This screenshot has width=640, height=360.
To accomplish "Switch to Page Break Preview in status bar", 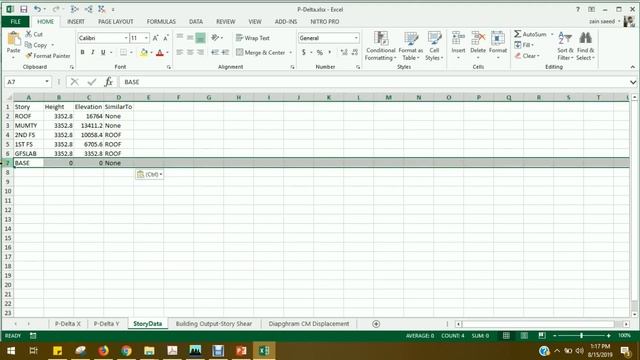I will click(x=542, y=336).
